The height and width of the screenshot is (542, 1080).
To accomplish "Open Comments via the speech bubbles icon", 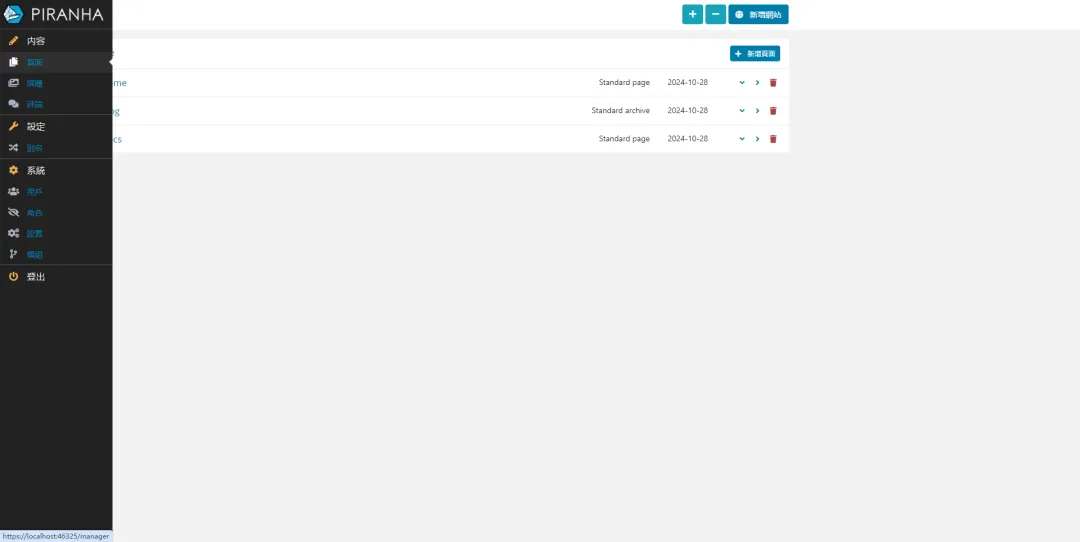I will 13,104.
